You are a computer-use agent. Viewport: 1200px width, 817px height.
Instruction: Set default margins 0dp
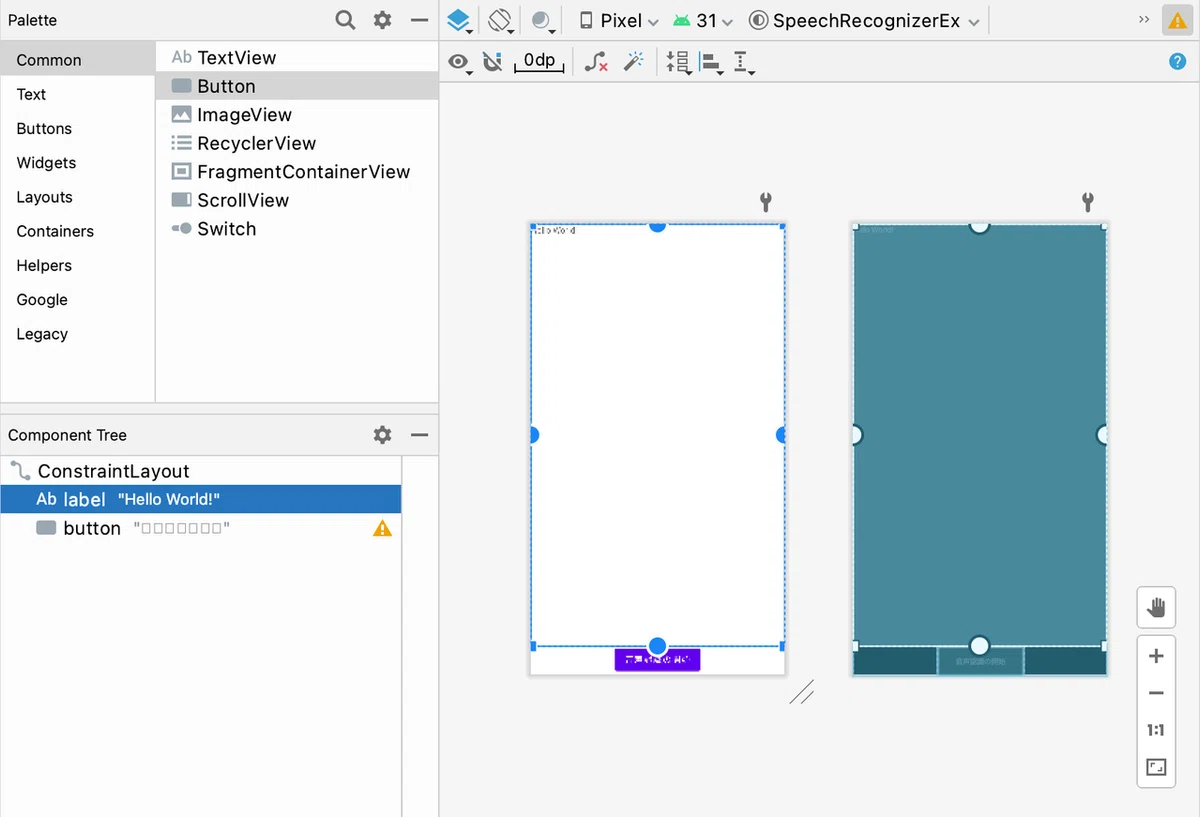(x=539, y=62)
